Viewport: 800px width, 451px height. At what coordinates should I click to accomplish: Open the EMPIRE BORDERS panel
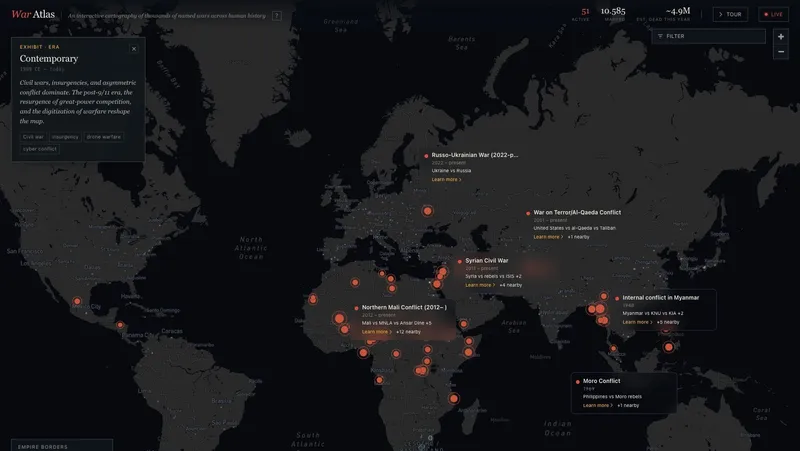62,445
